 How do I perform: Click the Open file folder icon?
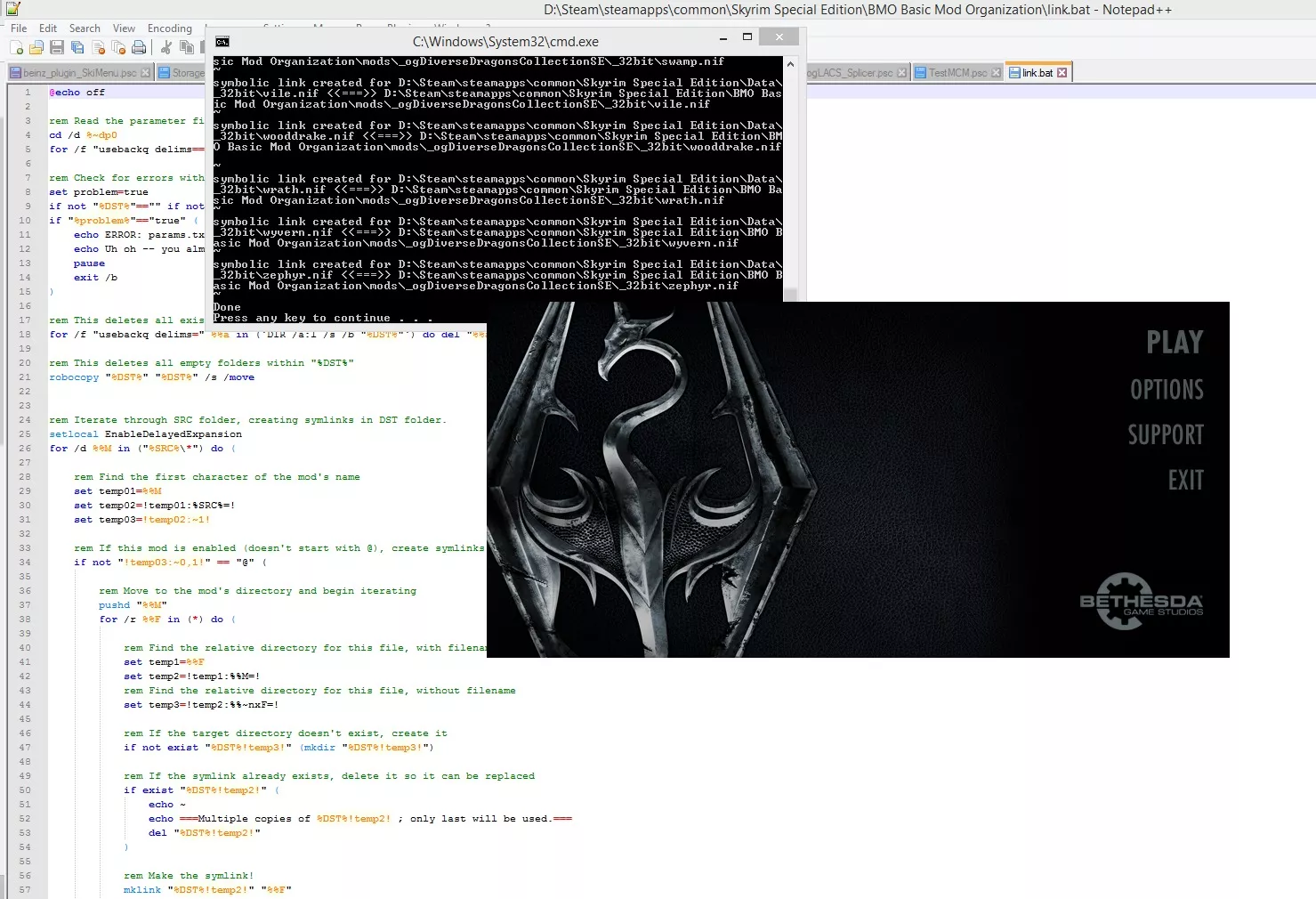pyautogui.click(x=36, y=48)
